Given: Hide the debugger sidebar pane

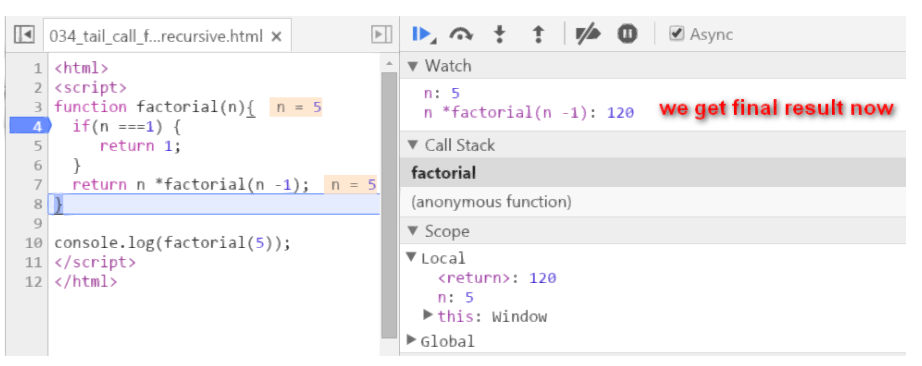Looking at the screenshot, I should click(x=382, y=35).
